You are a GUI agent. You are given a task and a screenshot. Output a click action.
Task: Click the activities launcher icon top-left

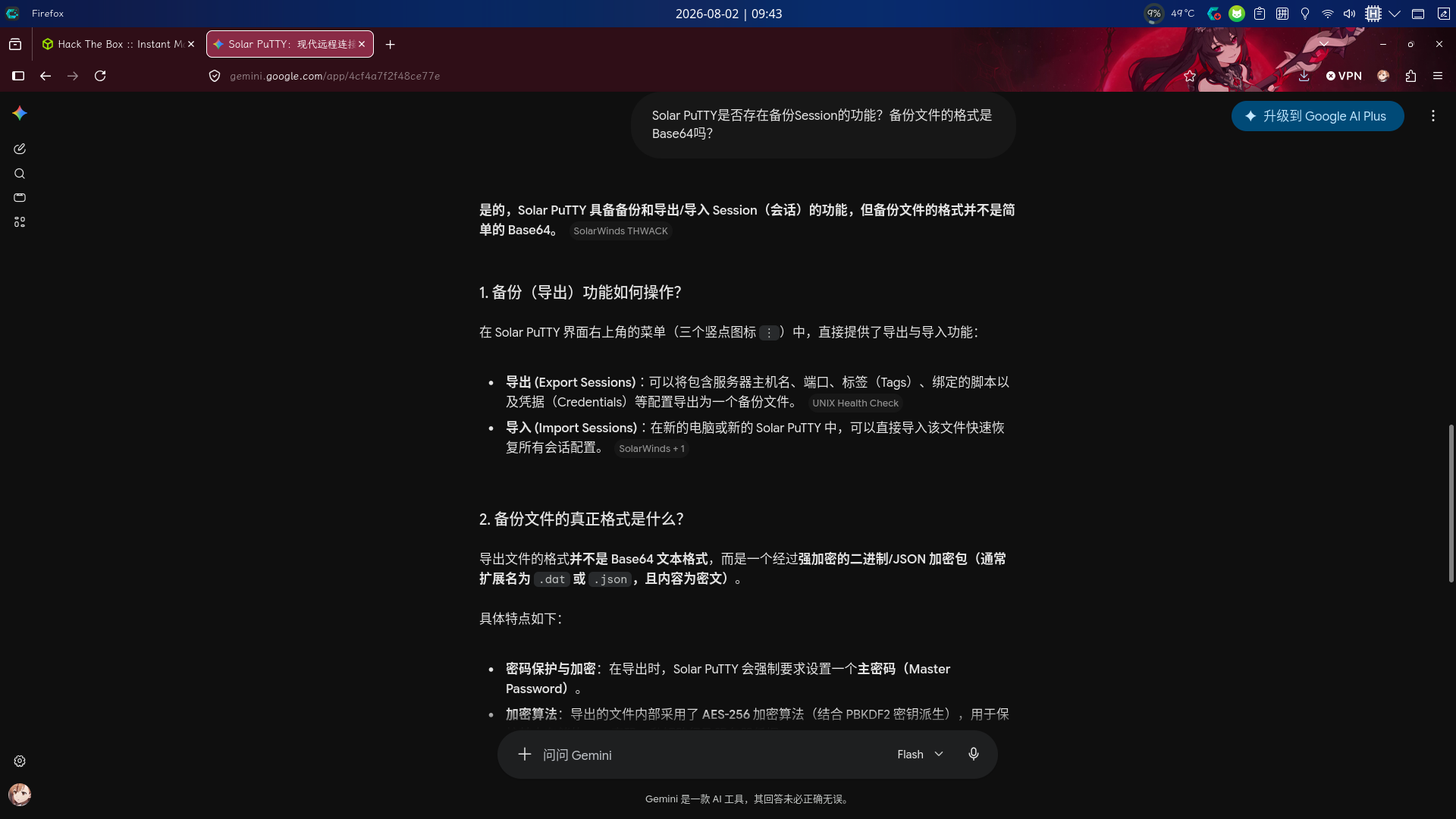pos(13,14)
